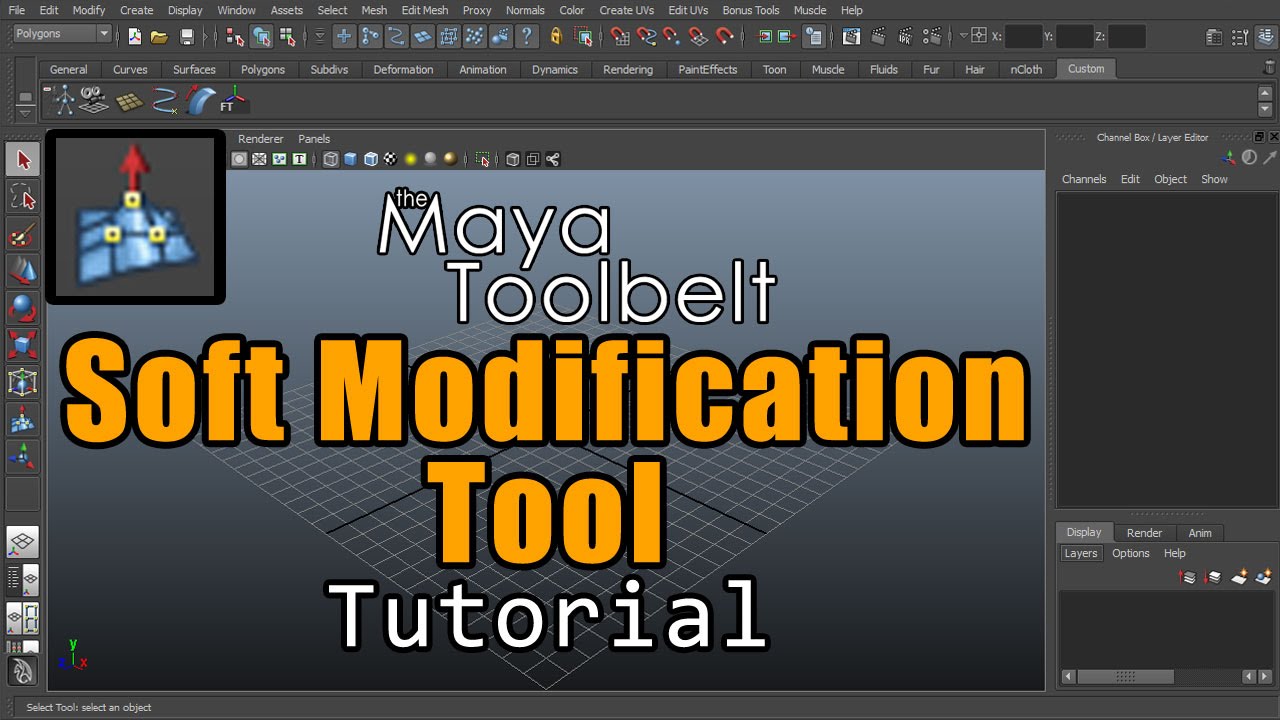Open the Bonus Tools menu
Viewport: 1280px width, 720px height.
750,10
